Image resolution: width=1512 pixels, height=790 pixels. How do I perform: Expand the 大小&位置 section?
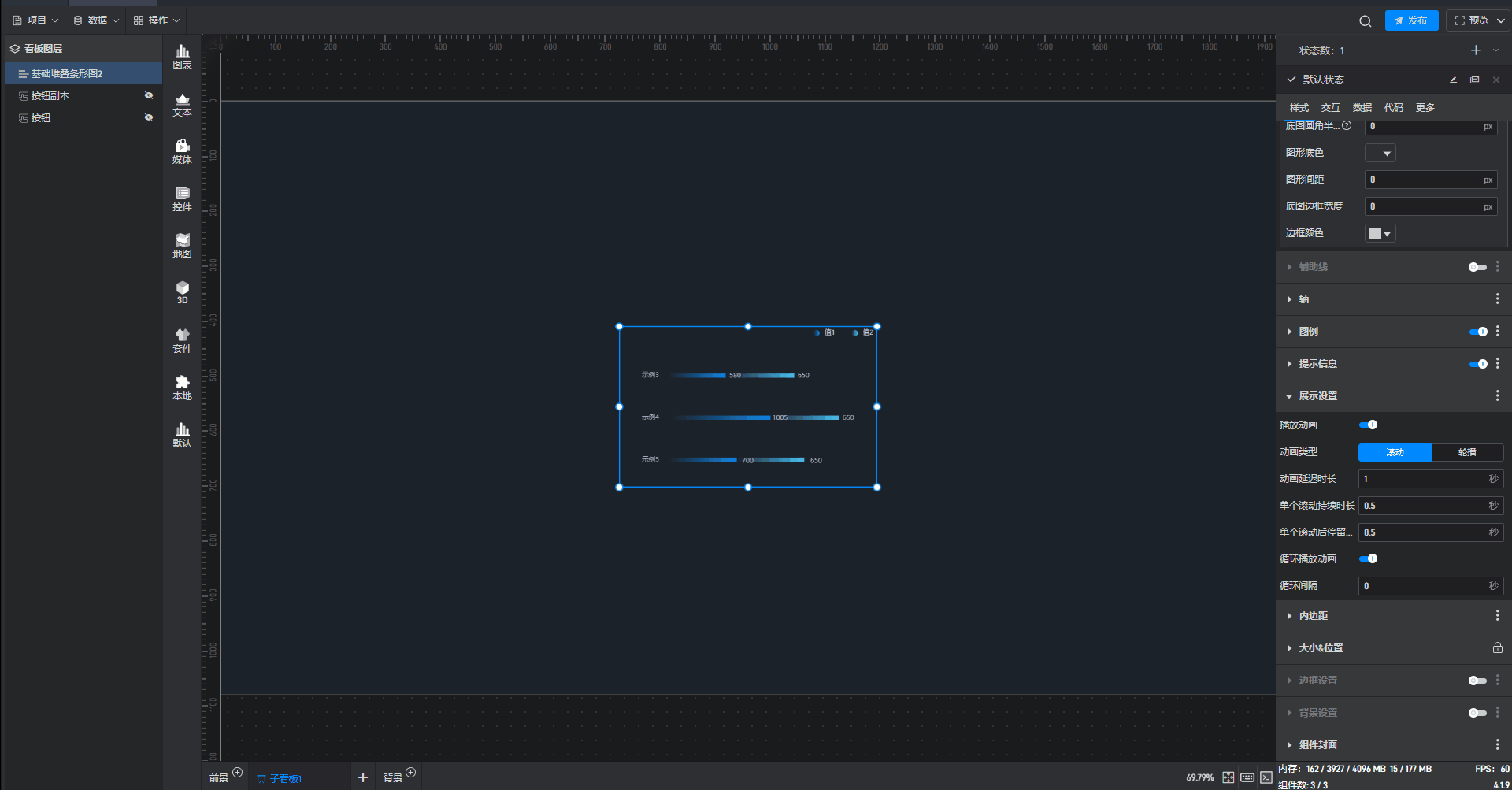coord(1290,648)
